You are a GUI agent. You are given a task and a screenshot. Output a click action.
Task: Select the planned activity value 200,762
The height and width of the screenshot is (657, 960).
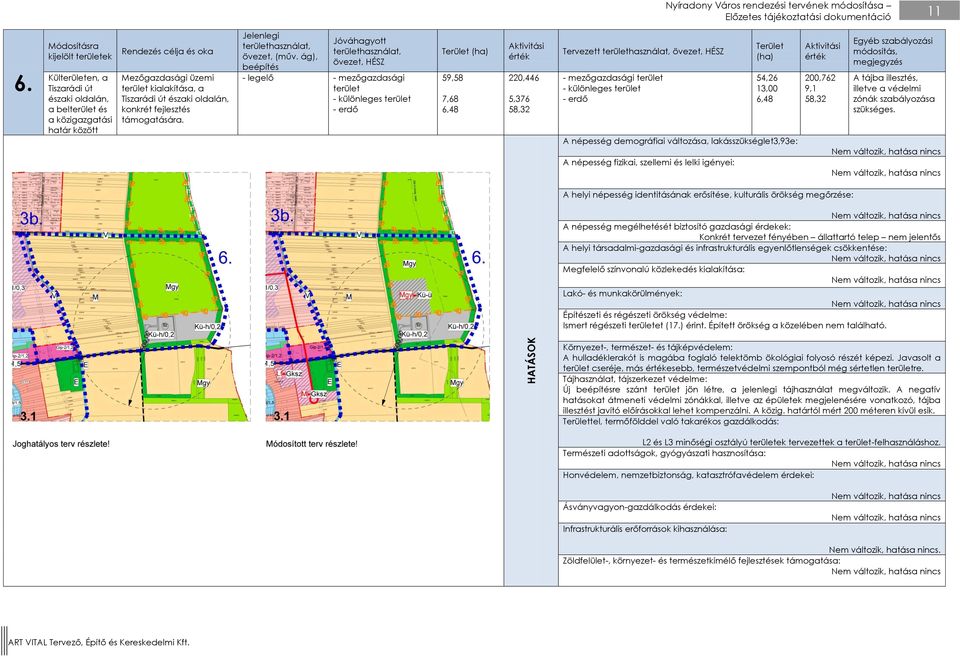820,78
